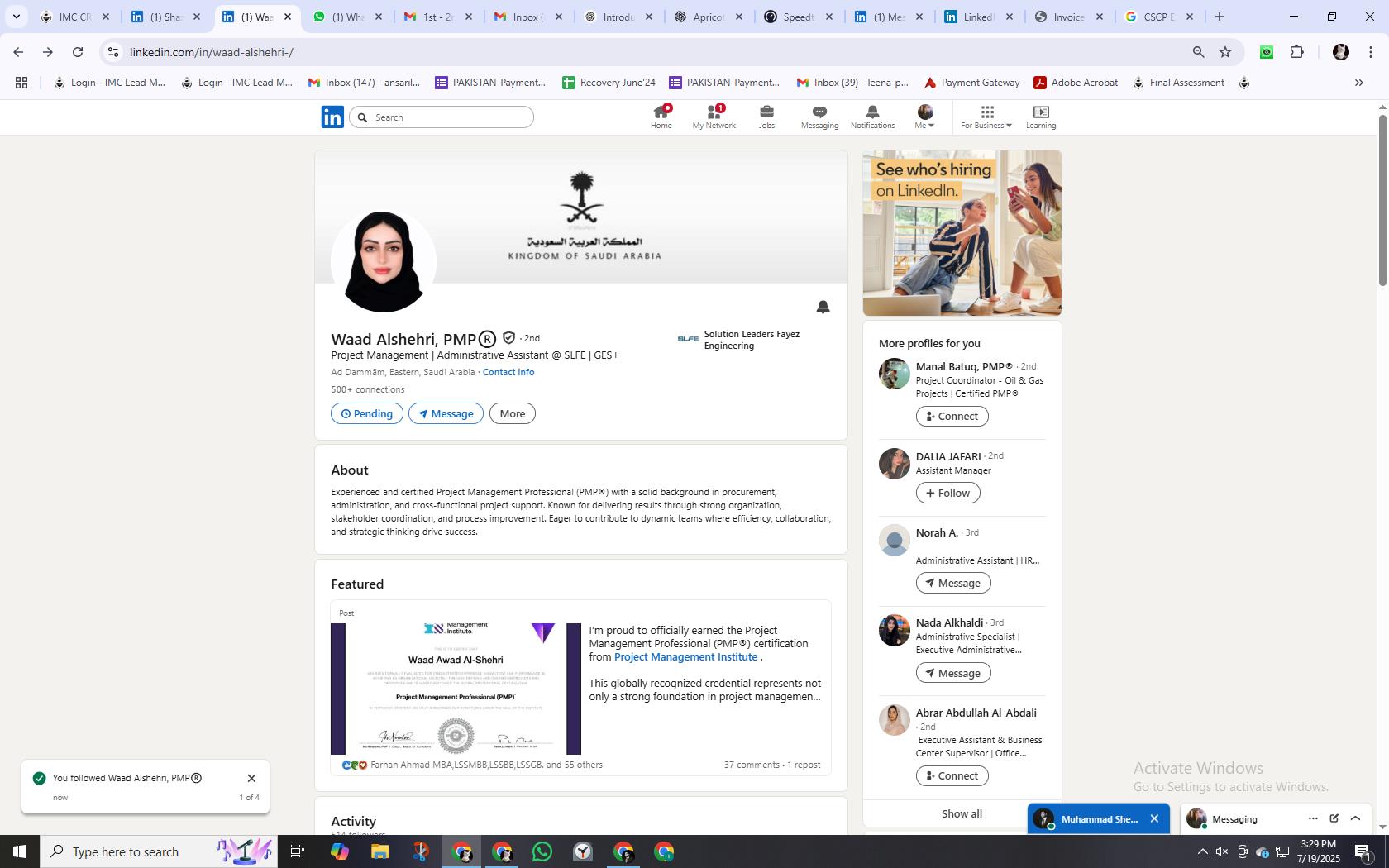Show hidden system tray icons
This screenshot has width=1389, height=868.
click(x=1202, y=851)
